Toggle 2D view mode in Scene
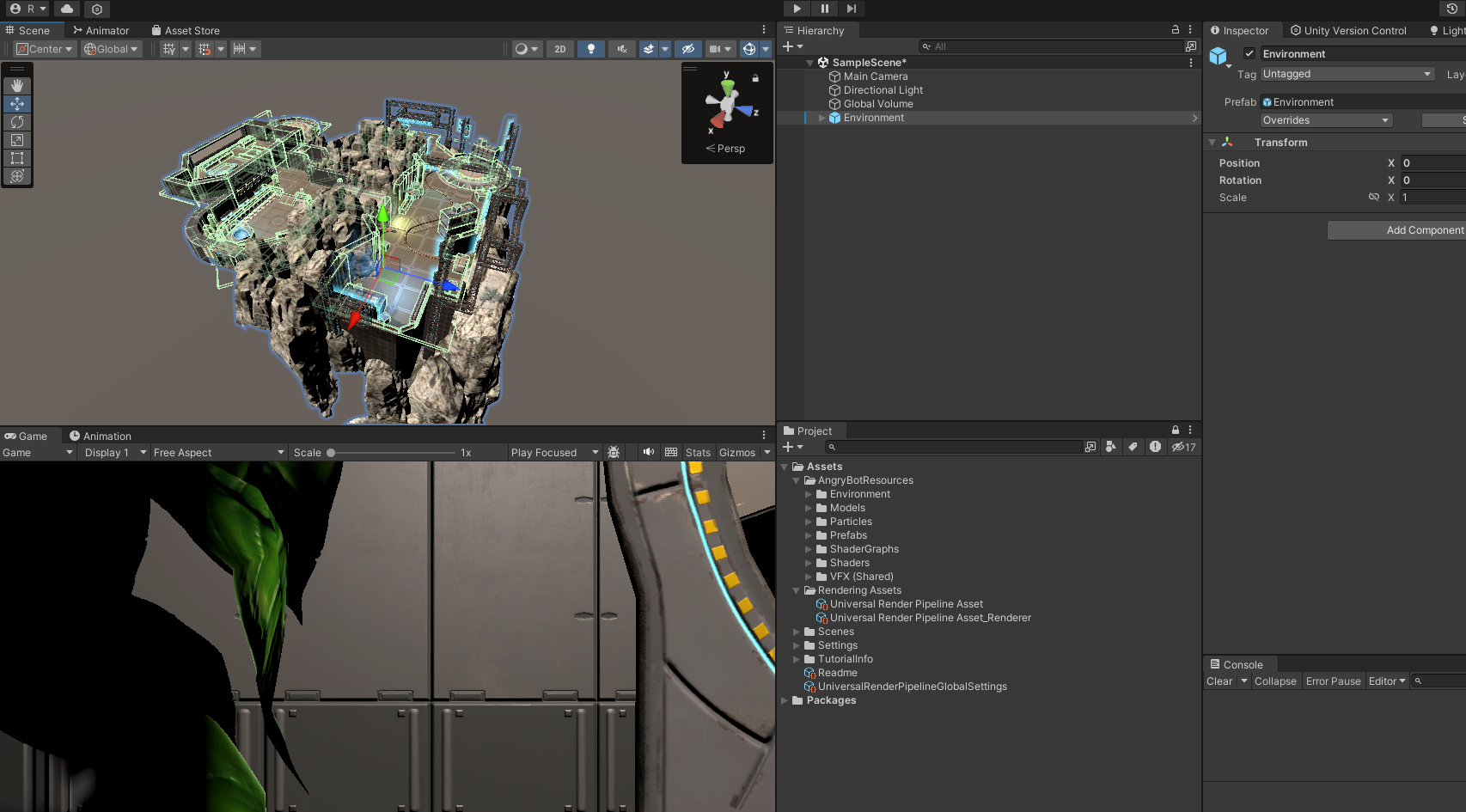Viewport: 1466px width, 812px height. [559, 49]
